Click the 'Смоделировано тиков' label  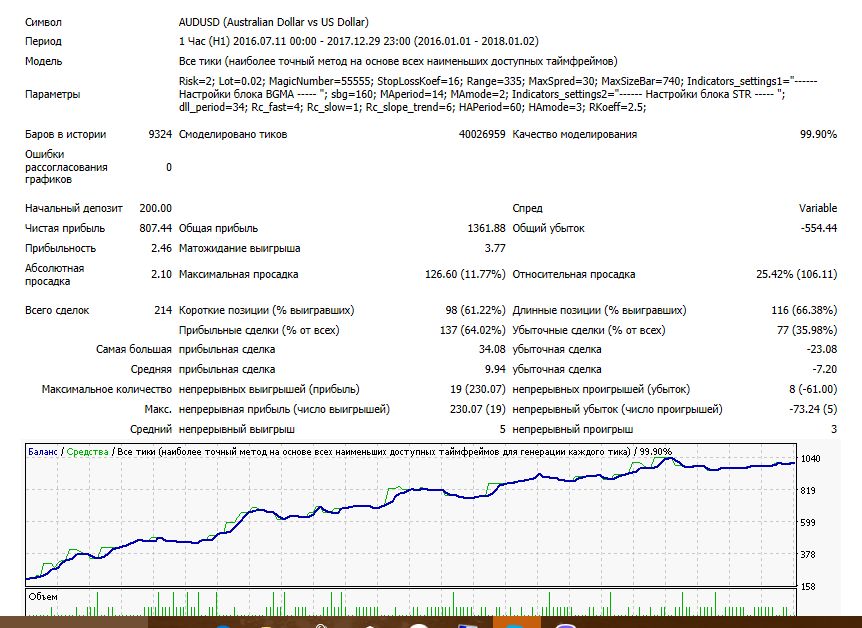(x=233, y=134)
